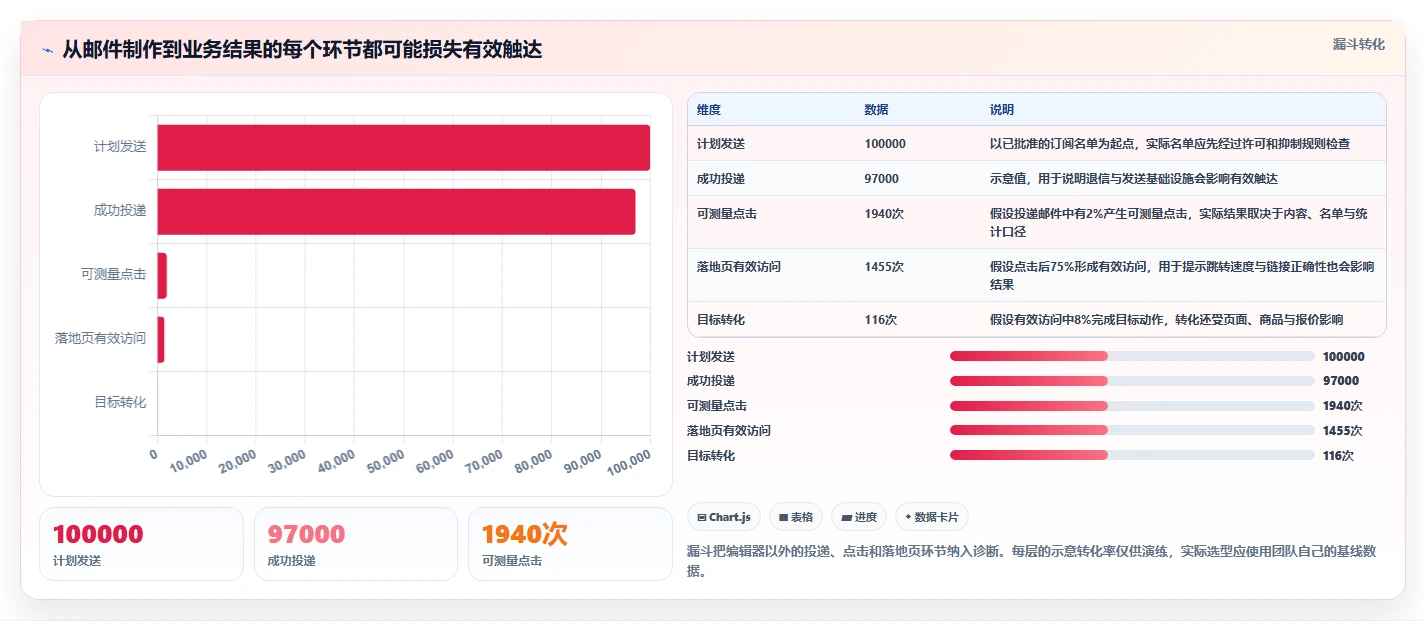Click the 116次 value in the table
This screenshot has height=621, width=1426.
coord(881,319)
